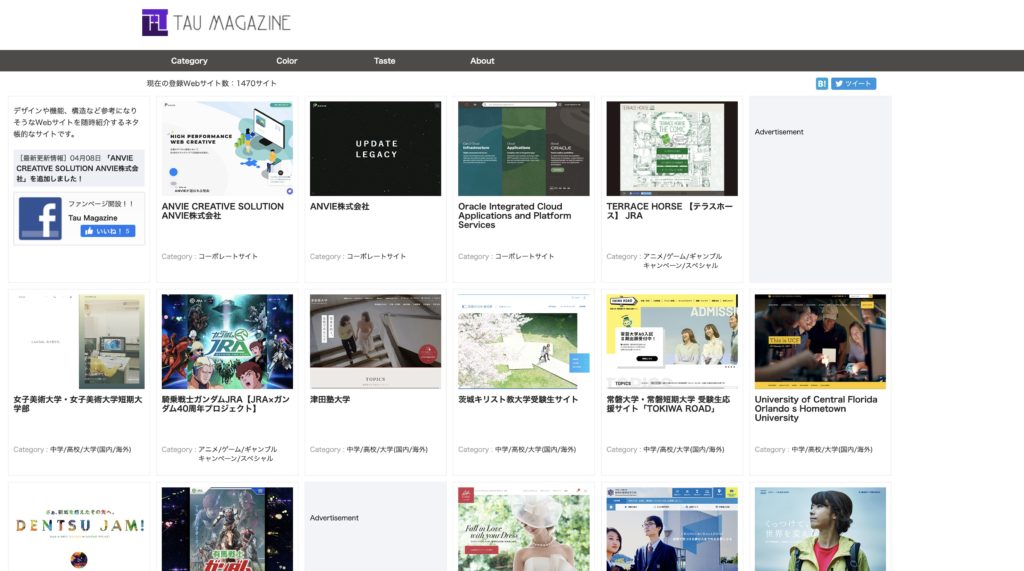Click TERRACE HORSE【テラスホース】JRA title
Image resolution: width=1024 pixels, height=571 pixels.
tap(669, 211)
